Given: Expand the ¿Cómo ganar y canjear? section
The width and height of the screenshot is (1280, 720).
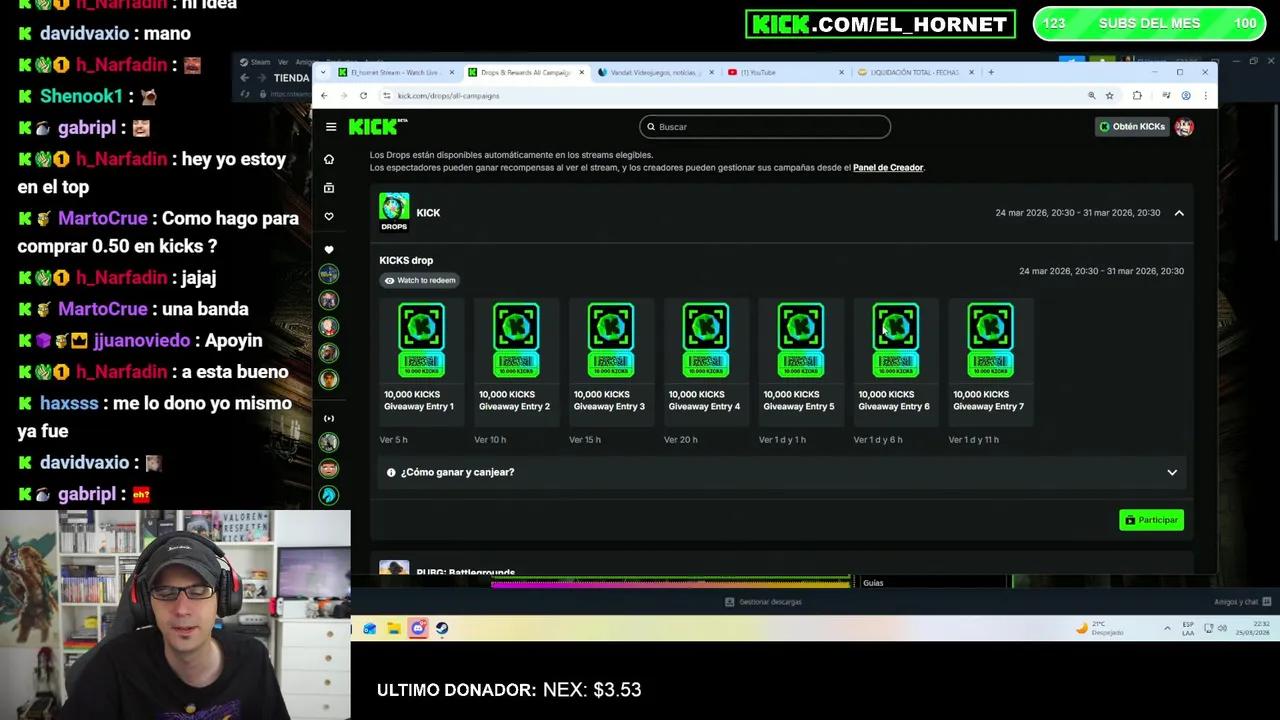Looking at the screenshot, I should pos(781,472).
